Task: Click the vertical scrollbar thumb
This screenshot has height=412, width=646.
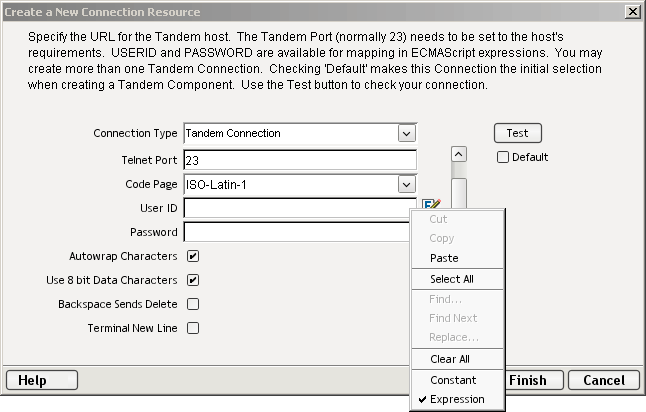Action: click(459, 193)
